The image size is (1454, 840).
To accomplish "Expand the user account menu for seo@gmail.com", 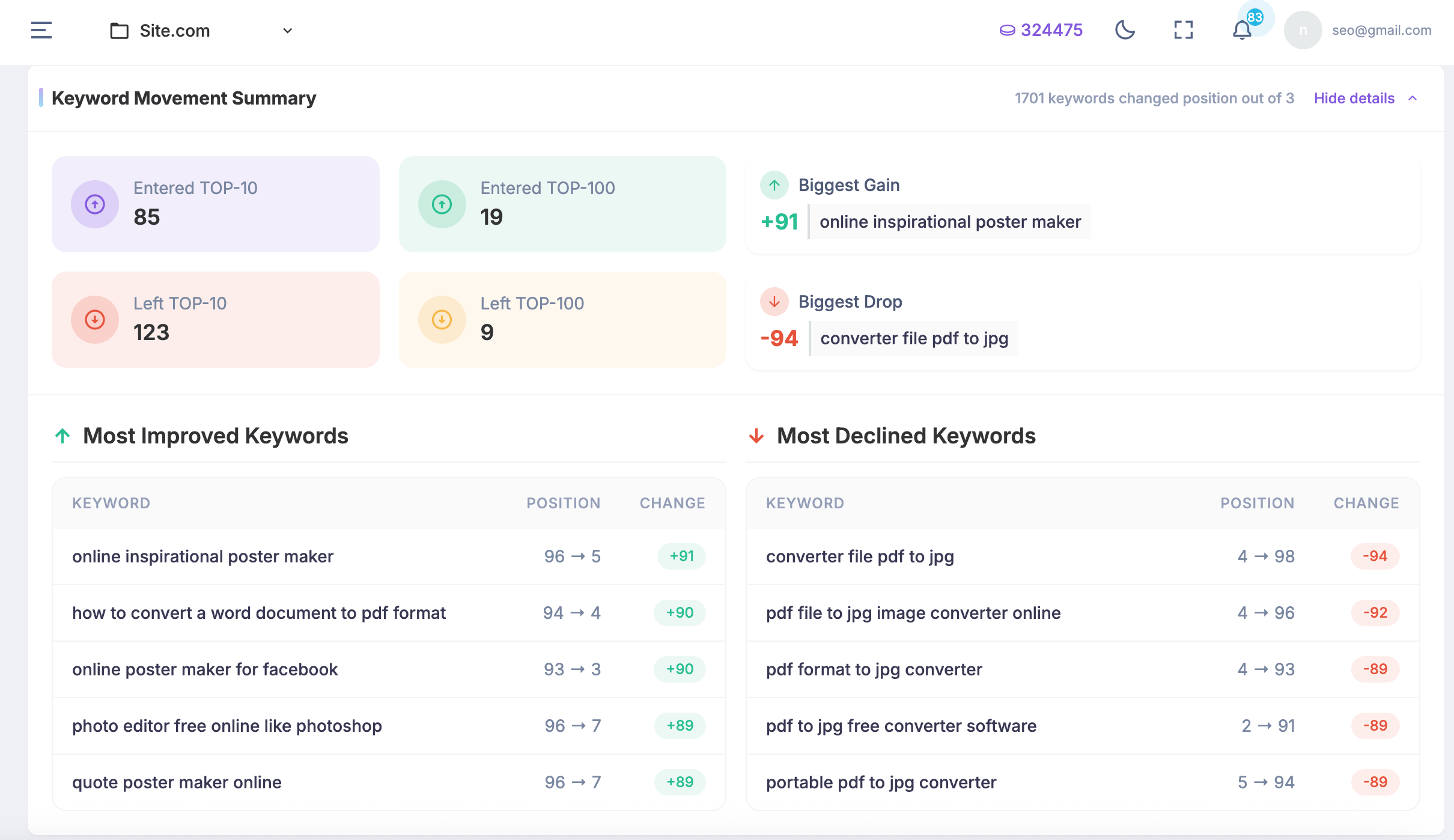I will pyautogui.click(x=1381, y=29).
